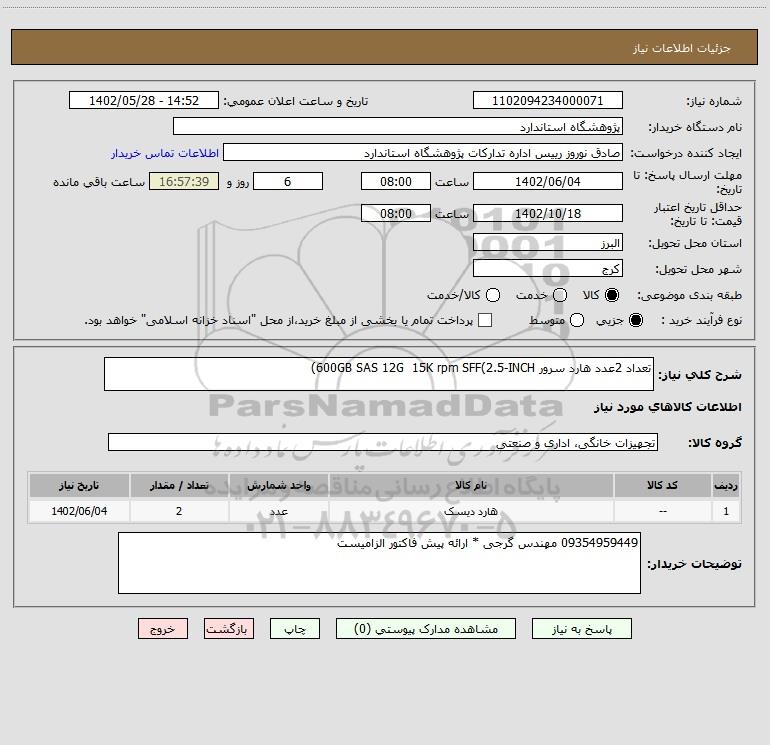Click the buyer organization name field
The height and width of the screenshot is (745, 770).
tap(398, 126)
